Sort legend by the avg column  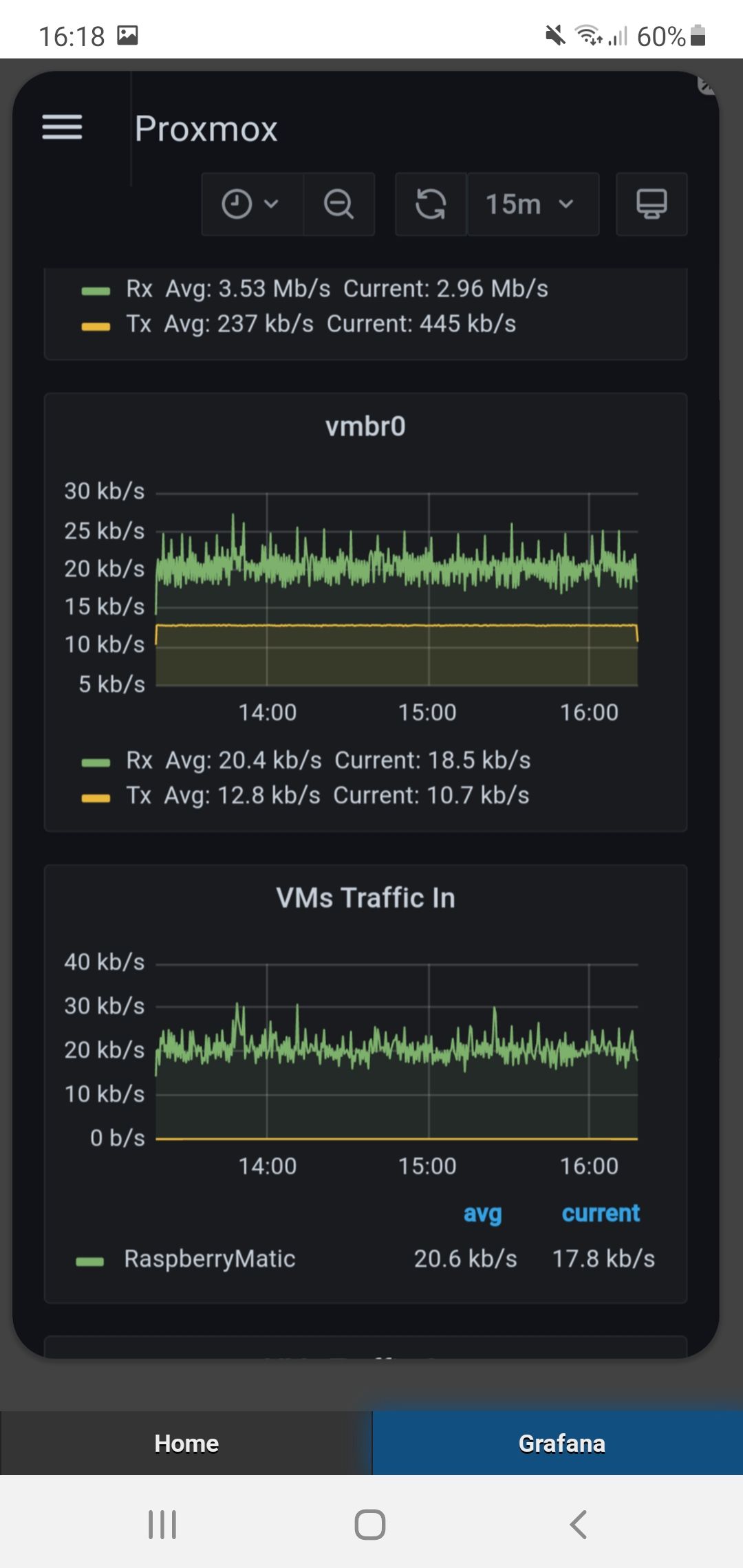point(482,1213)
